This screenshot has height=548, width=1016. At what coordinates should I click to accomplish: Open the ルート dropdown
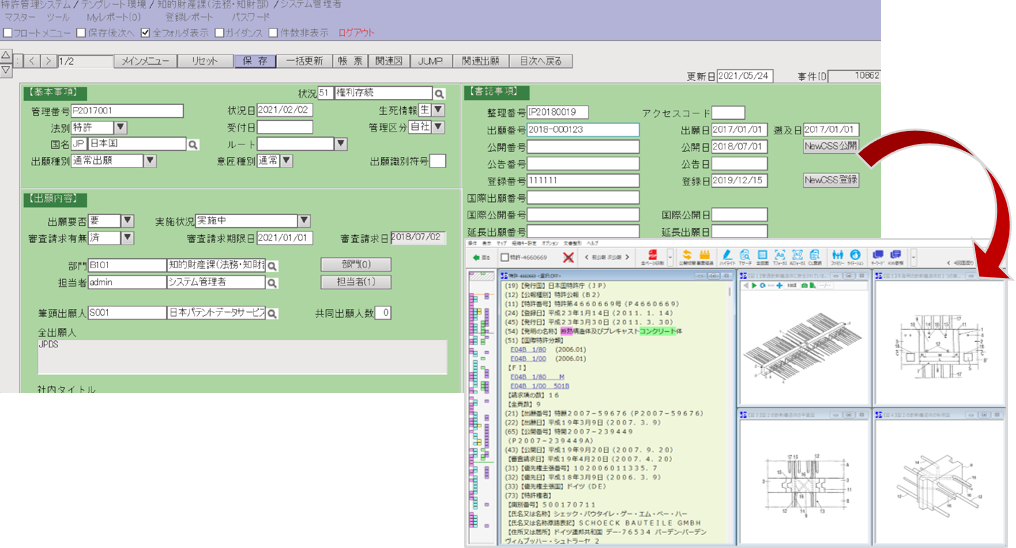pos(341,144)
